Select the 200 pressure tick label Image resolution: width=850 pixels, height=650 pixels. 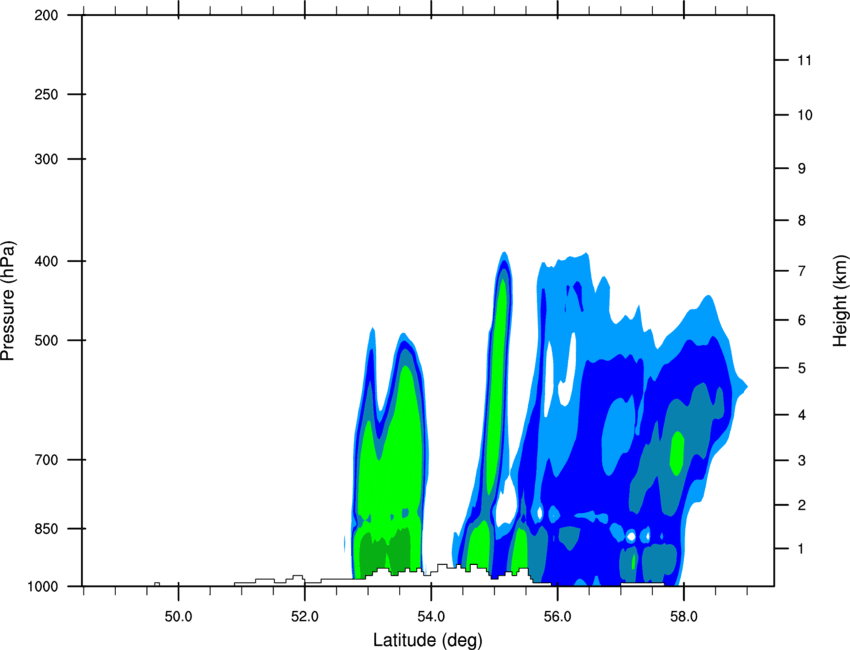pos(46,15)
